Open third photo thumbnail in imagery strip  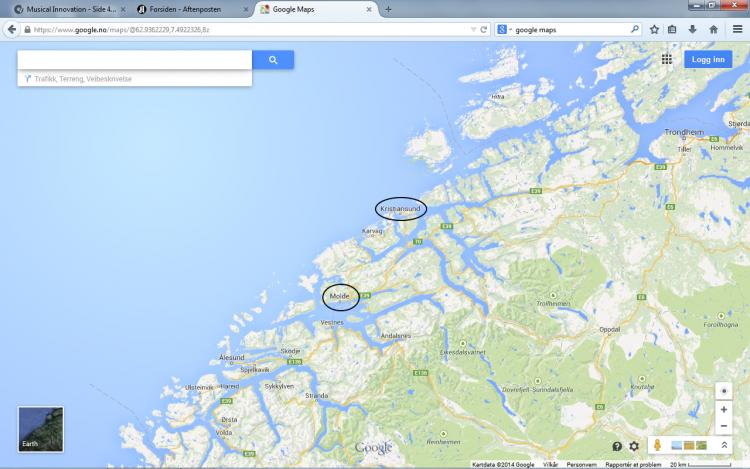[701, 446]
